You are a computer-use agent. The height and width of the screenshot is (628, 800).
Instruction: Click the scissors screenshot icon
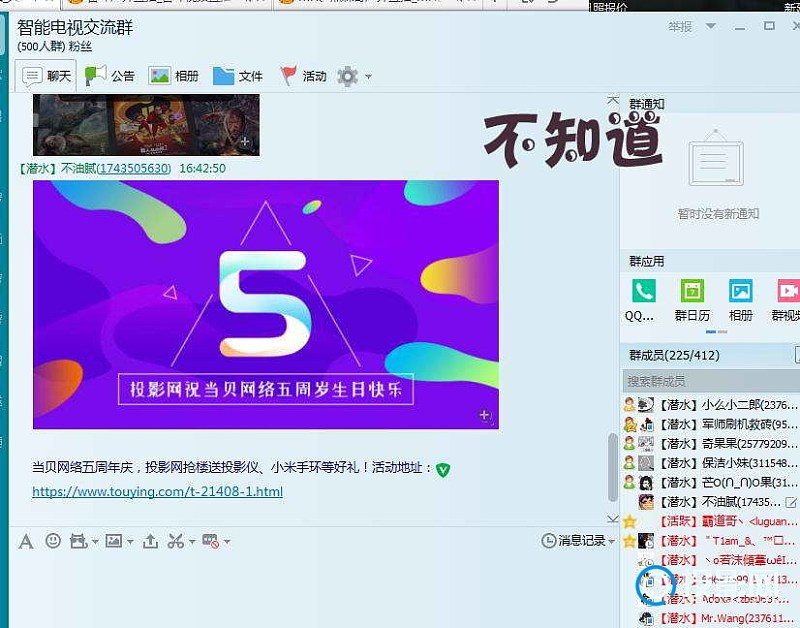(176, 541)
